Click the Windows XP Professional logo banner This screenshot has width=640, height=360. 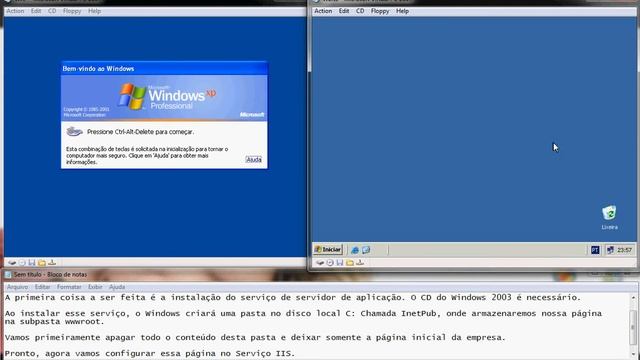(x=164, y=98)
